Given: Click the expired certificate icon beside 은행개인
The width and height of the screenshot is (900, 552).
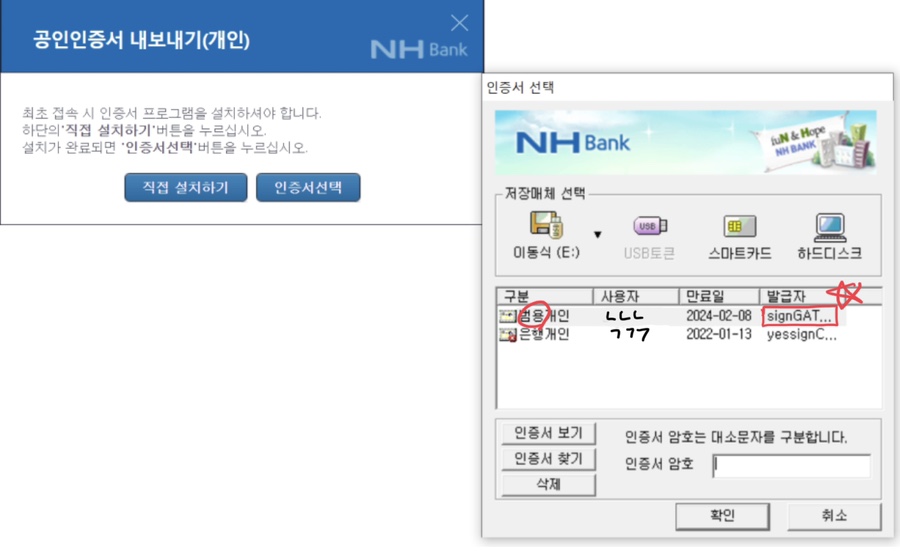Looking at the screenshot, I should click(507, 335).
